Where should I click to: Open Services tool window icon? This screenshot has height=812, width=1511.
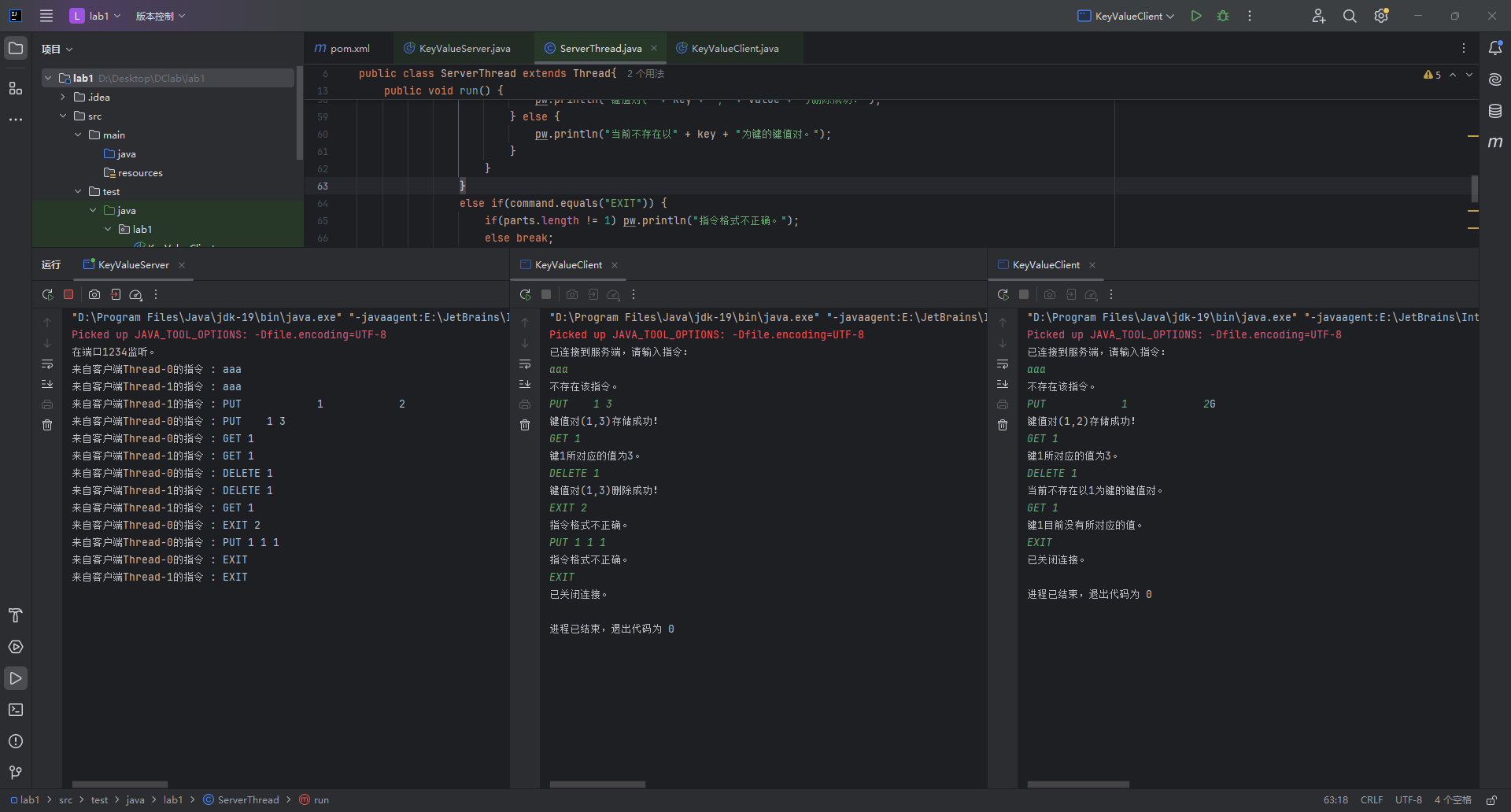coord(16,647)
